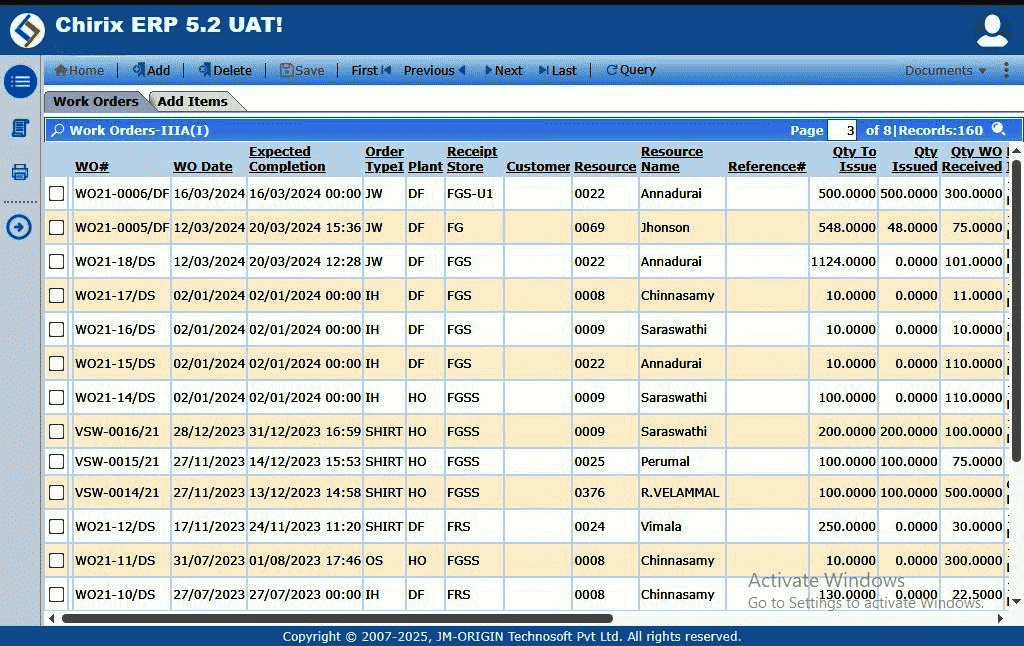This screenshot has height=646, width=1024.
Task: Focus the Page number input field
Action: (842, 130)
